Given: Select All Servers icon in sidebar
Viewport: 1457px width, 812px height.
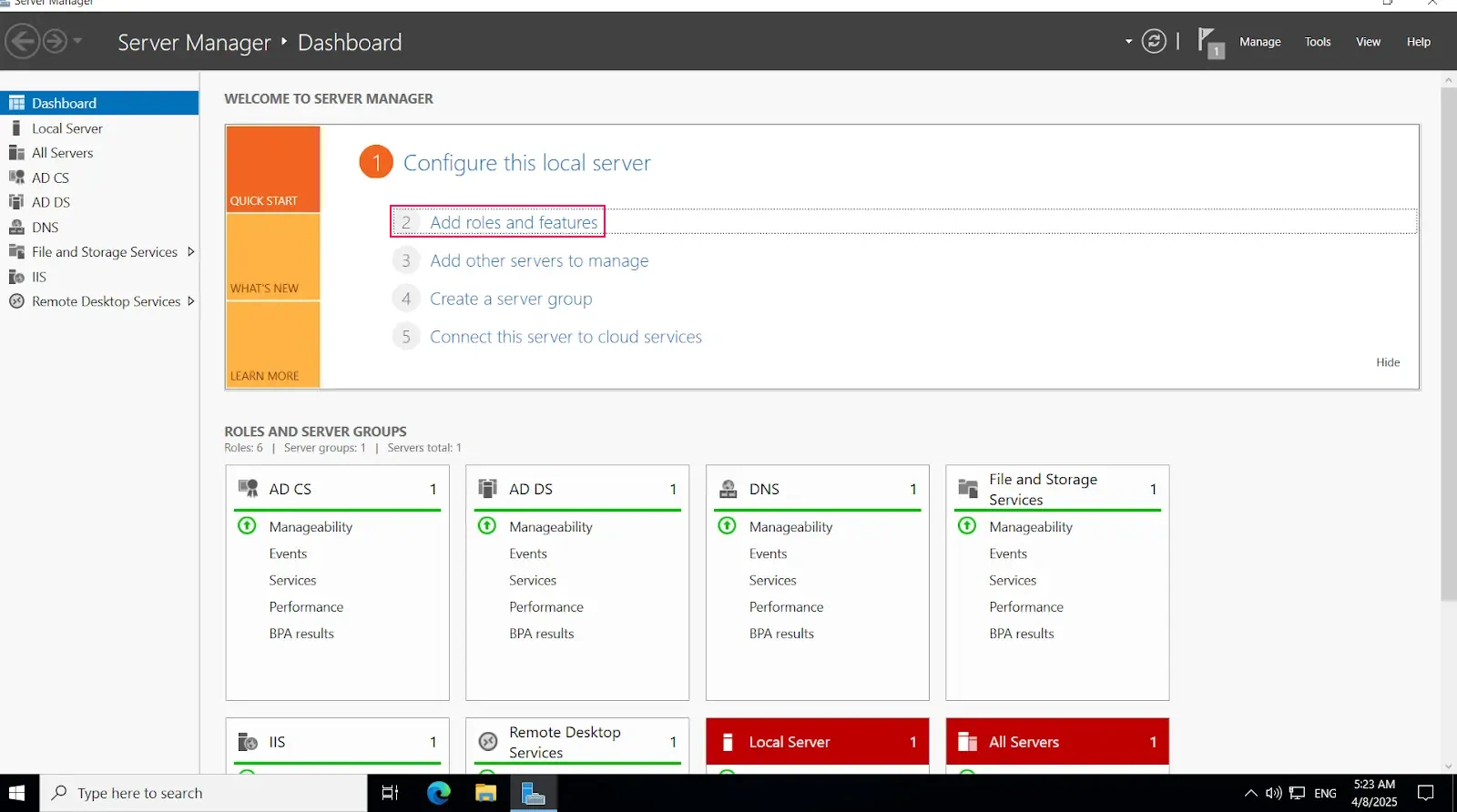Looking at the screenshot, I should (x=16, y=153).
